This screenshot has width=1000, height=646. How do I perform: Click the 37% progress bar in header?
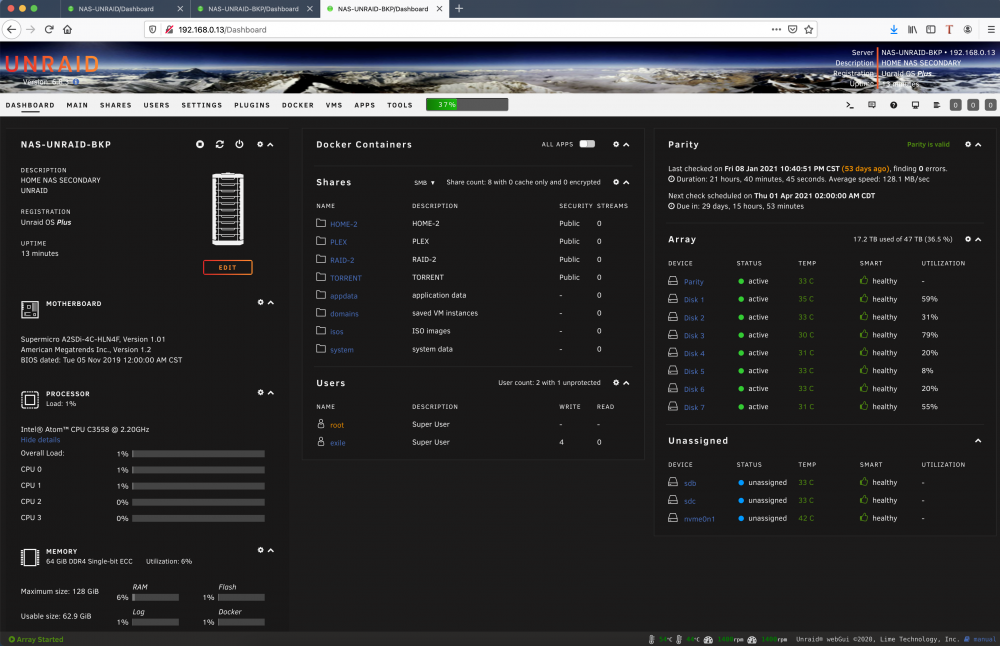click(x=467, y=105)
